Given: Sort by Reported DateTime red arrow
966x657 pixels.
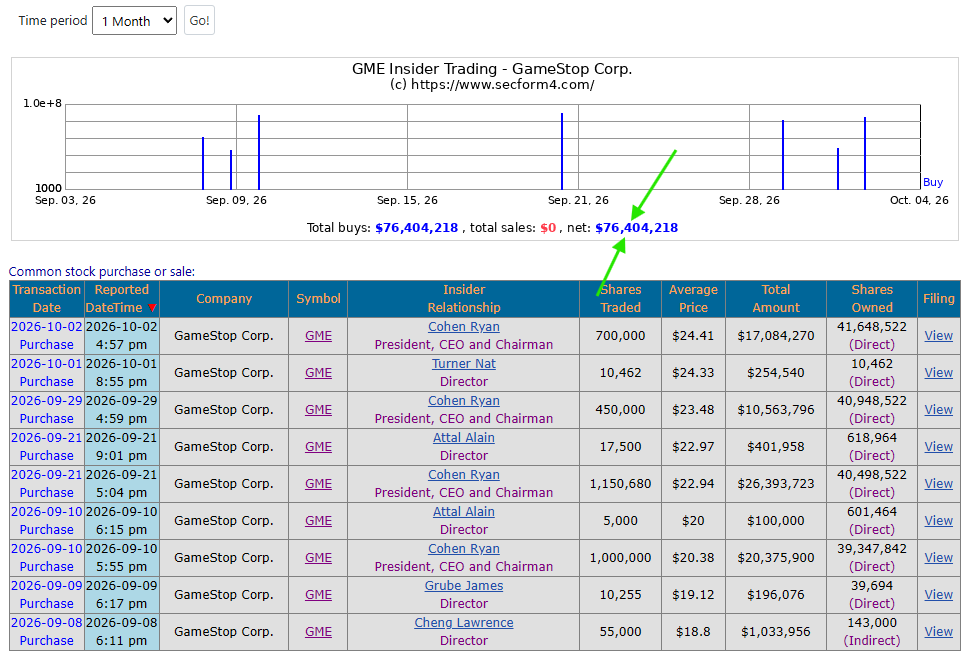Looking at the screenshot, I should click(x=152, y=308).
